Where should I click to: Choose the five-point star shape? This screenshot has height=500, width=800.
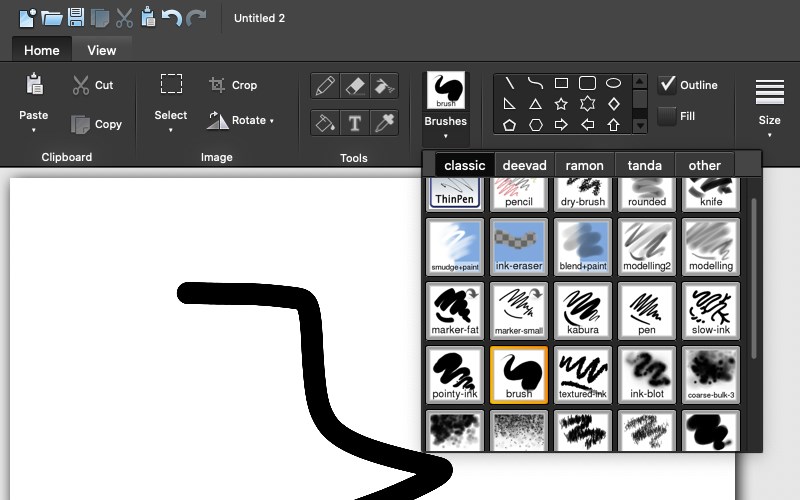coord(561,104)
